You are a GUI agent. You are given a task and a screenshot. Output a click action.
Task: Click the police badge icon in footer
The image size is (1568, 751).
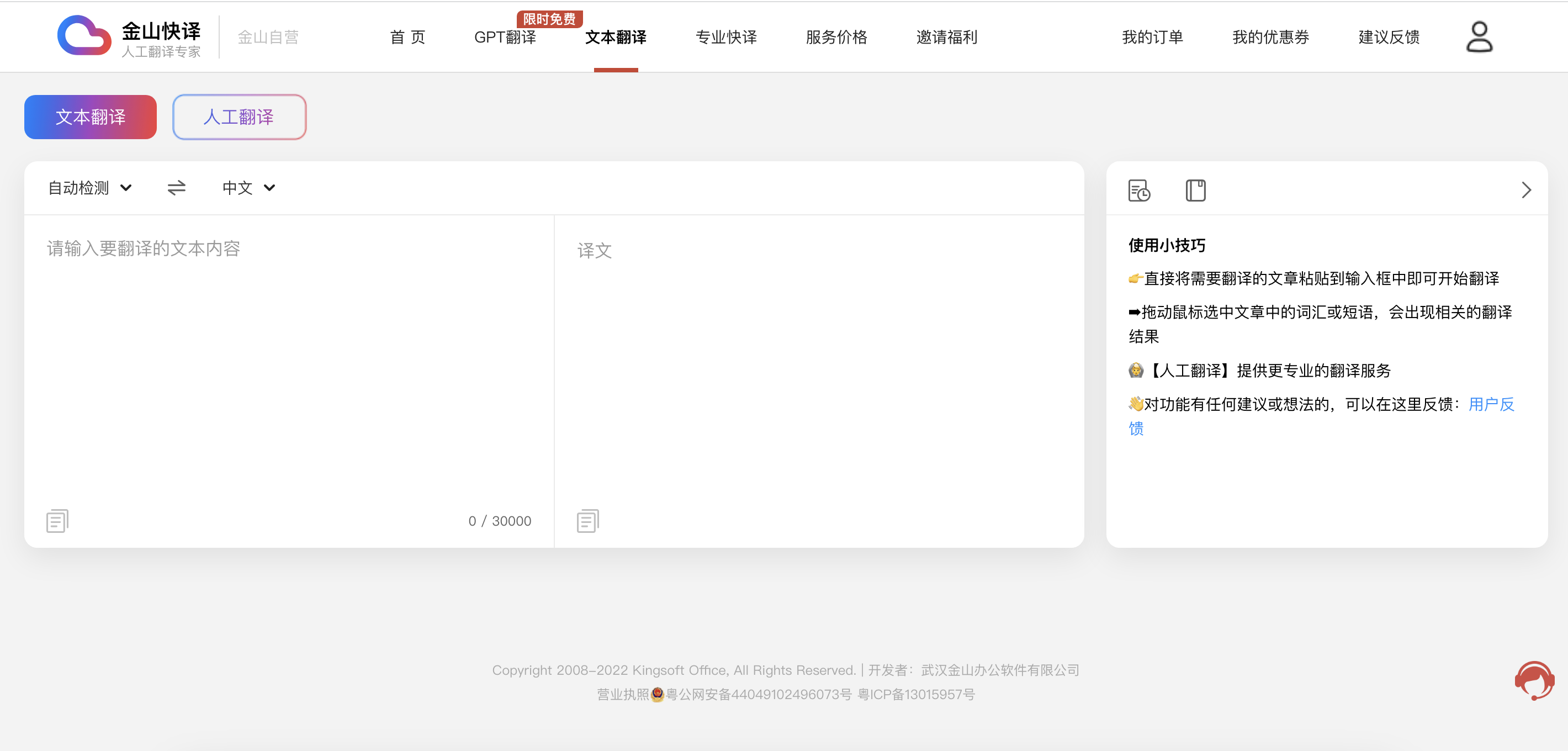658,695
